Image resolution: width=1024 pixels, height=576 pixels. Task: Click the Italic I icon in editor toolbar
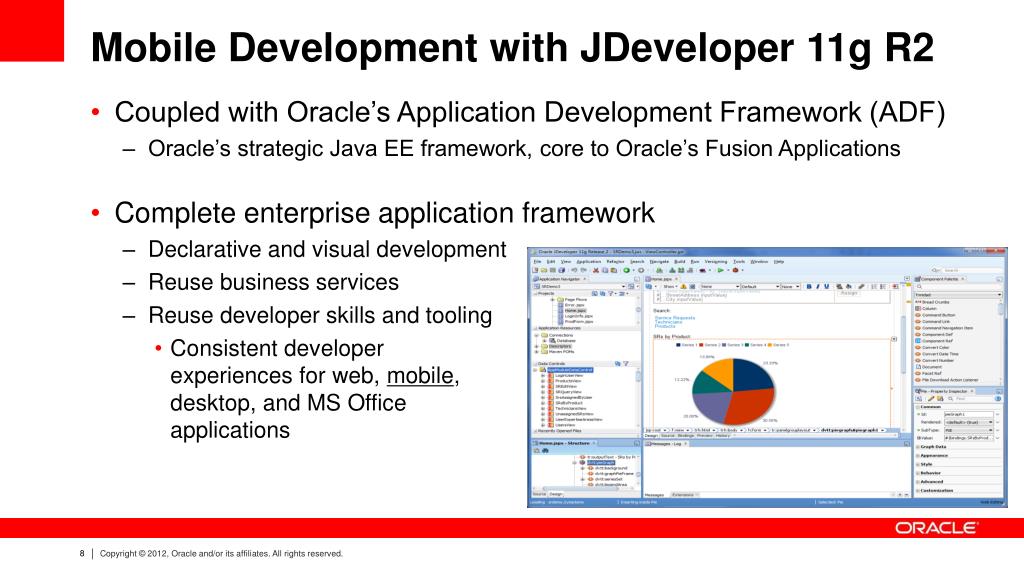pyautogui.click(x=818, y=287)
